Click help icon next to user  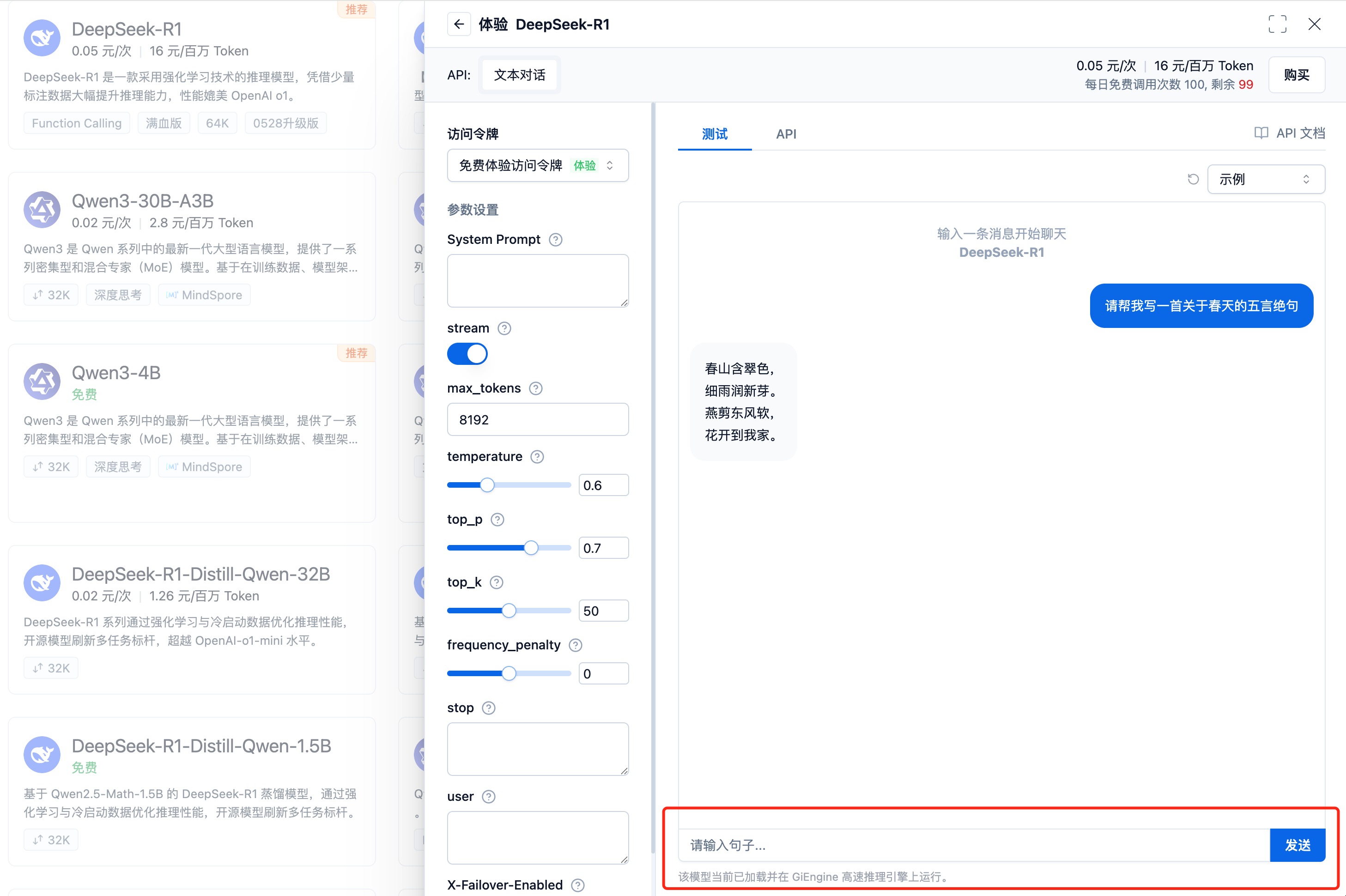pyautogui.click(x=489, y=797)
